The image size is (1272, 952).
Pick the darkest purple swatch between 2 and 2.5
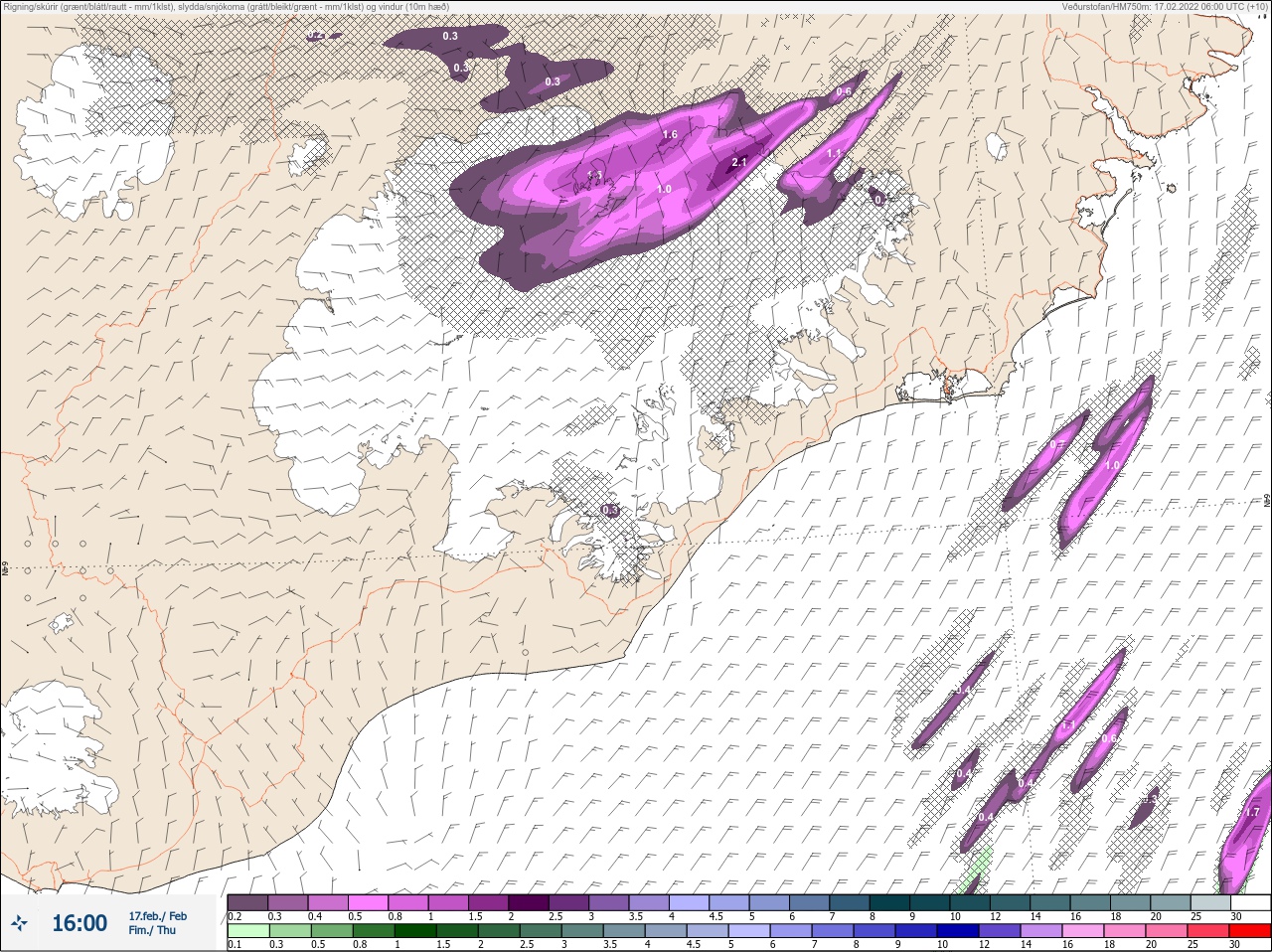[x=530, y=902]
